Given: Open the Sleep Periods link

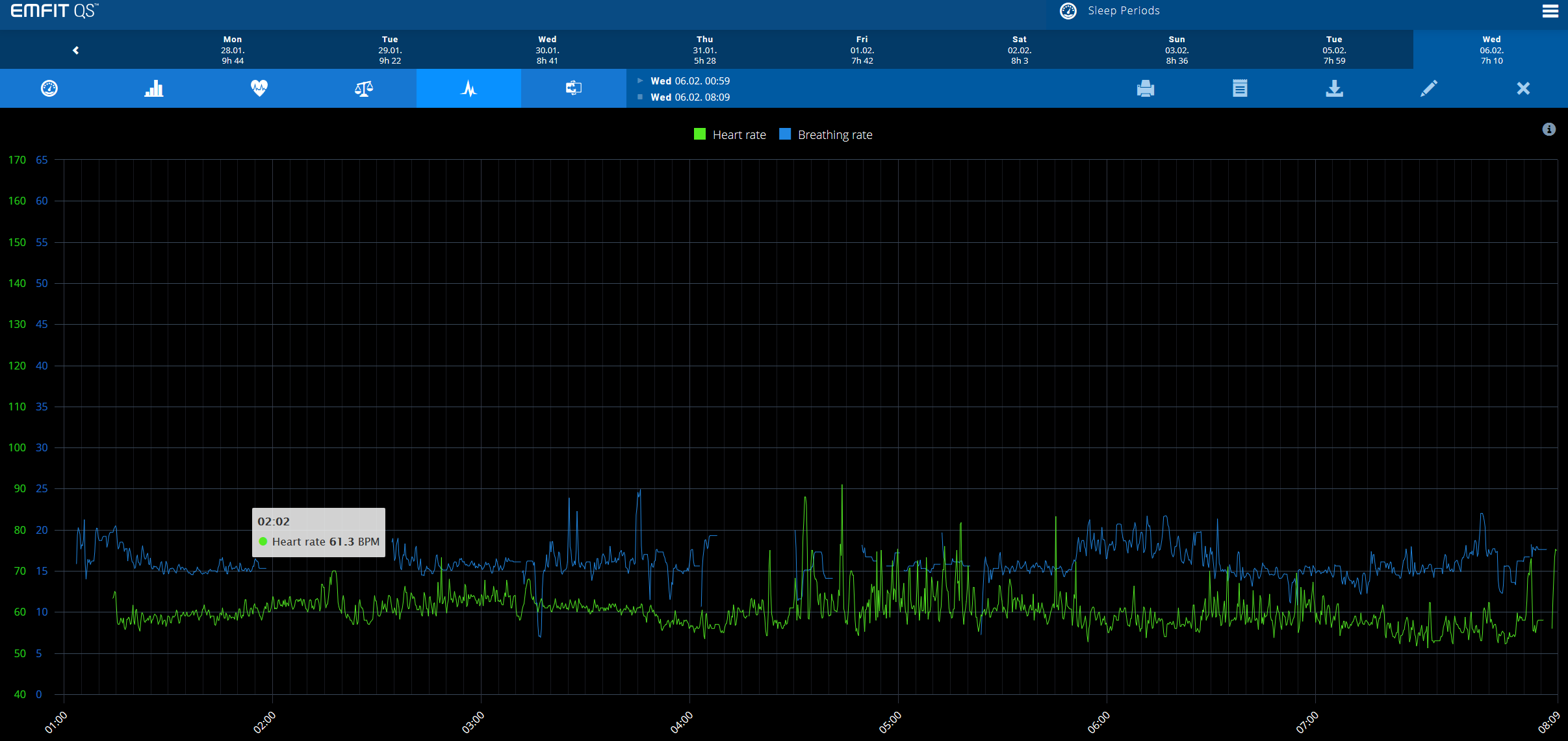Looking at the screenshot, I should (1123, 10).
